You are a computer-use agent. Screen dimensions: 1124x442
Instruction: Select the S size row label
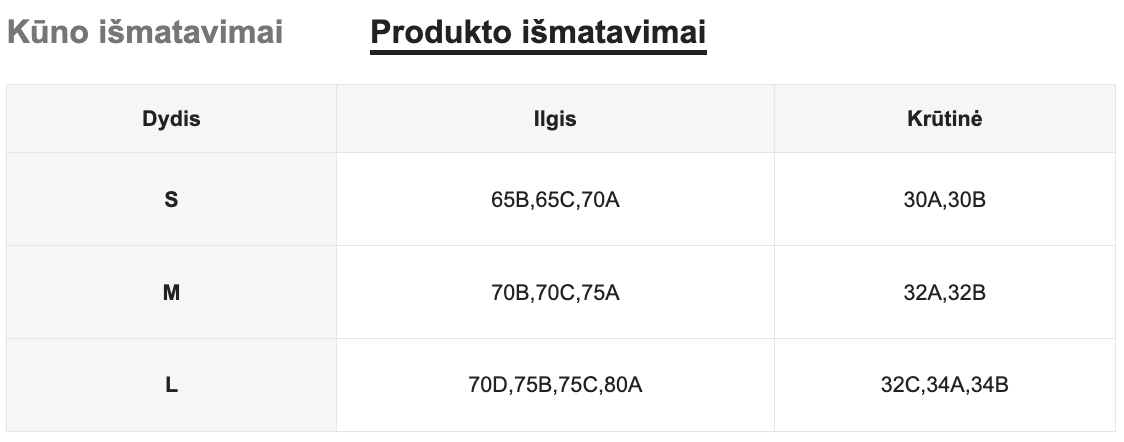[x=171, y=200]
